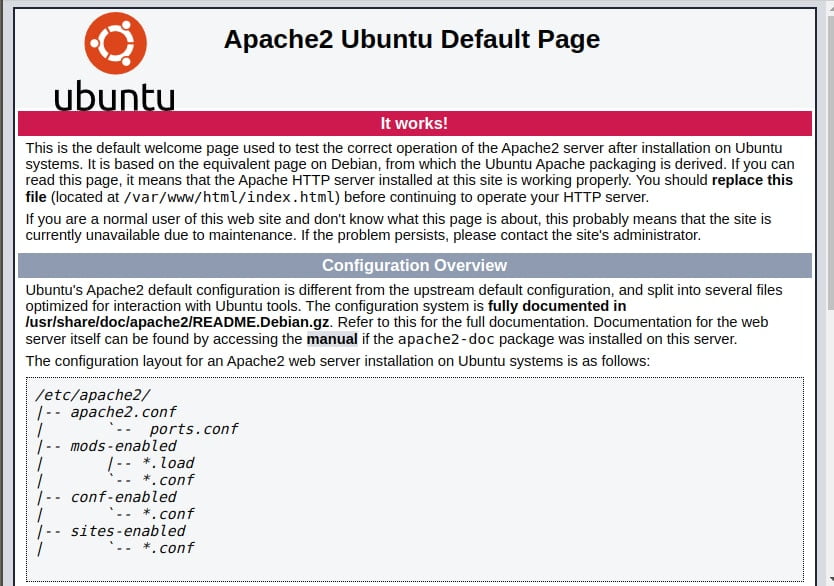The height and width of the screenshot is (586, 834).
Task: Click the Ubuntu circle-of-friends logo icon
Action: [x=114, y=42]
